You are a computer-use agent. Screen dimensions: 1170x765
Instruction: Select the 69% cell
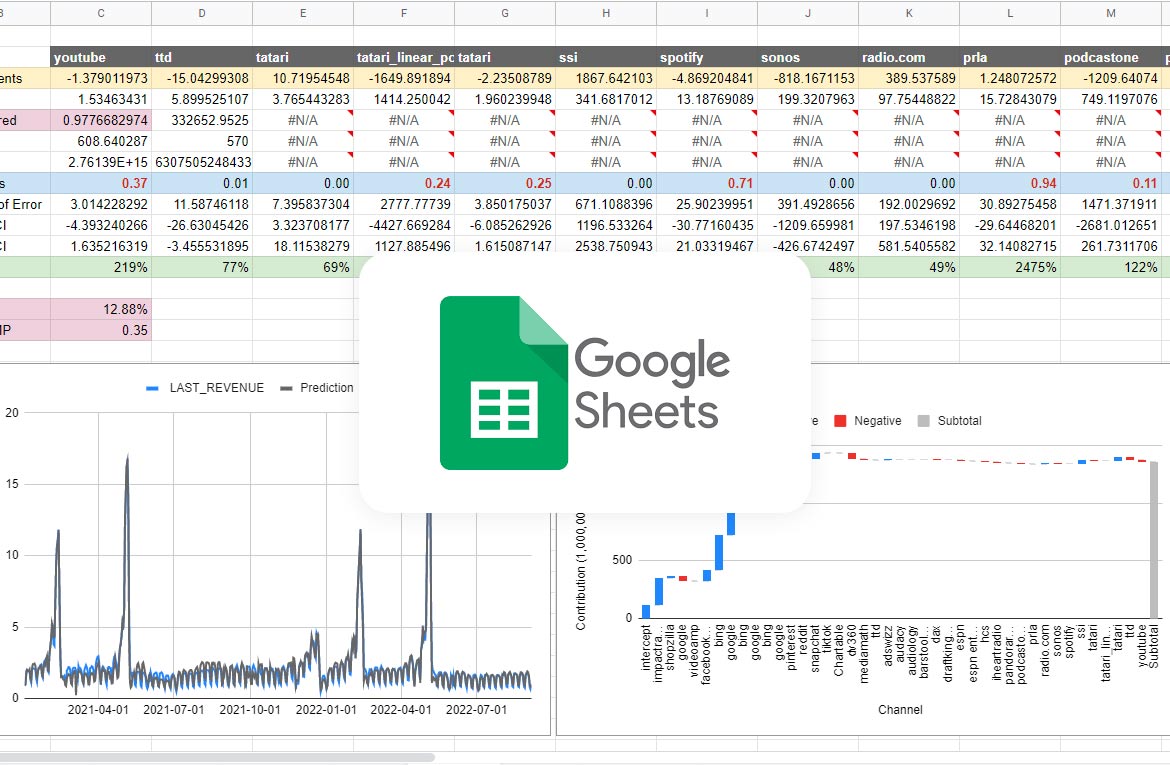coord(303,266)
